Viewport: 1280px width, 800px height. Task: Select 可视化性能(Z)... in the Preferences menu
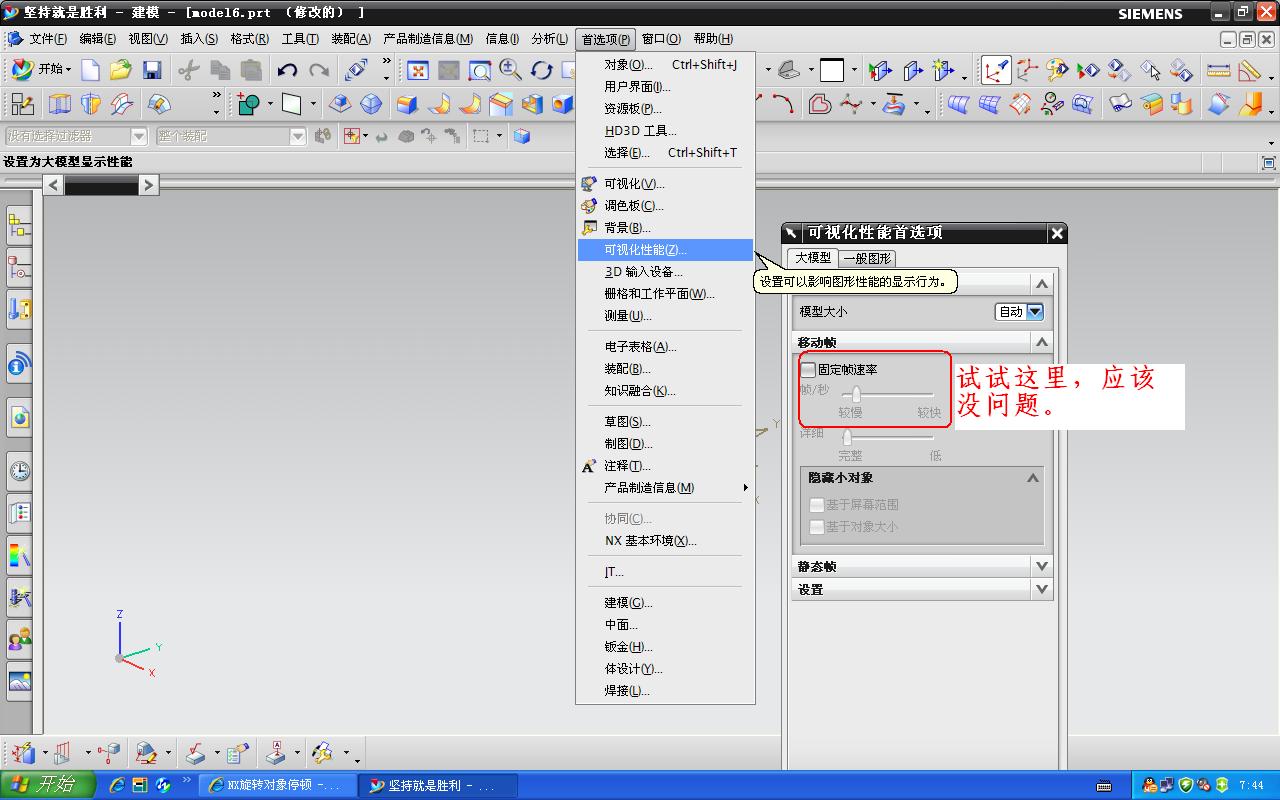coord(665,250)
